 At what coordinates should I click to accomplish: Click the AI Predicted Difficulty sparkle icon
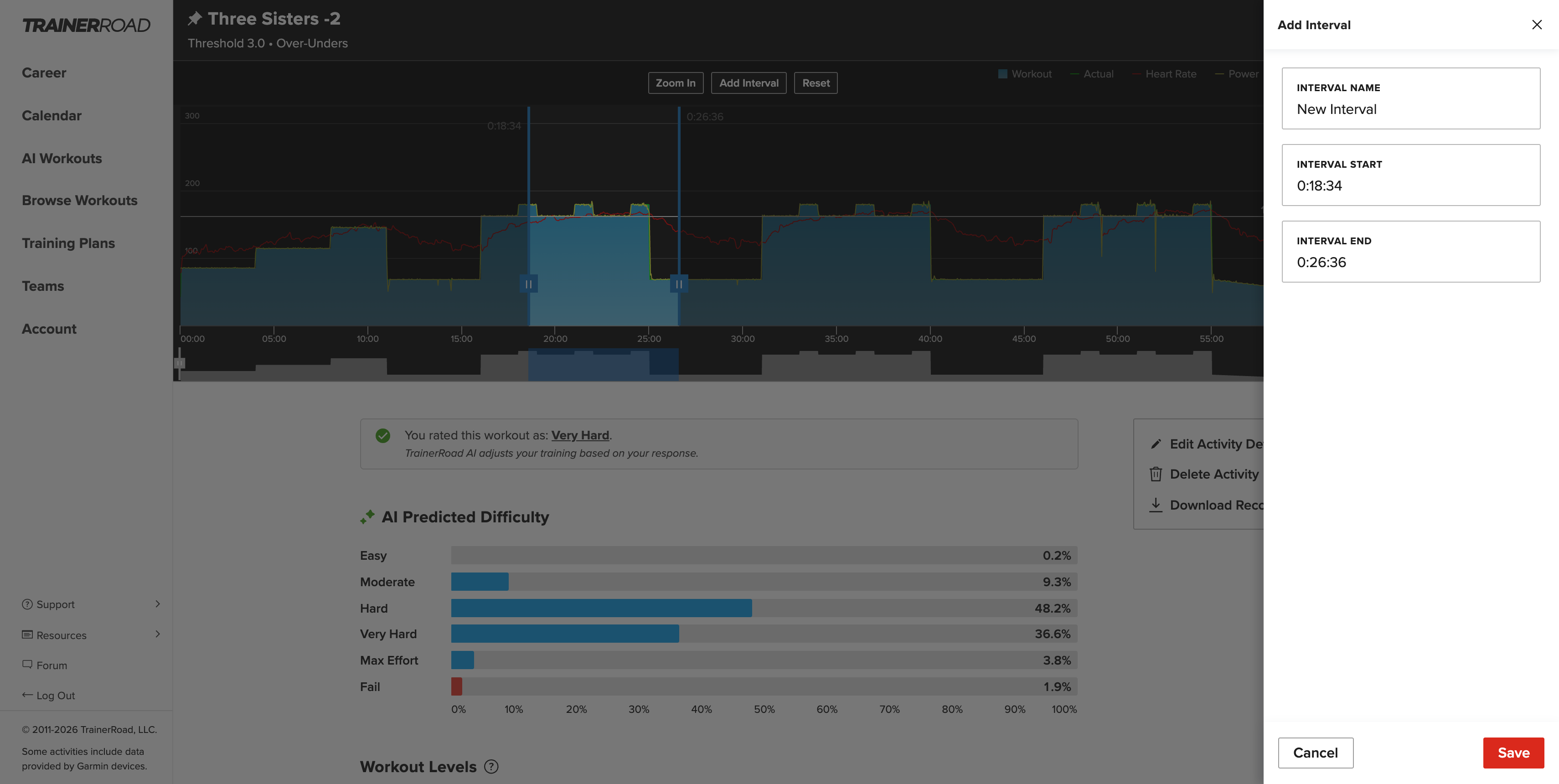(x=367, y=516)
